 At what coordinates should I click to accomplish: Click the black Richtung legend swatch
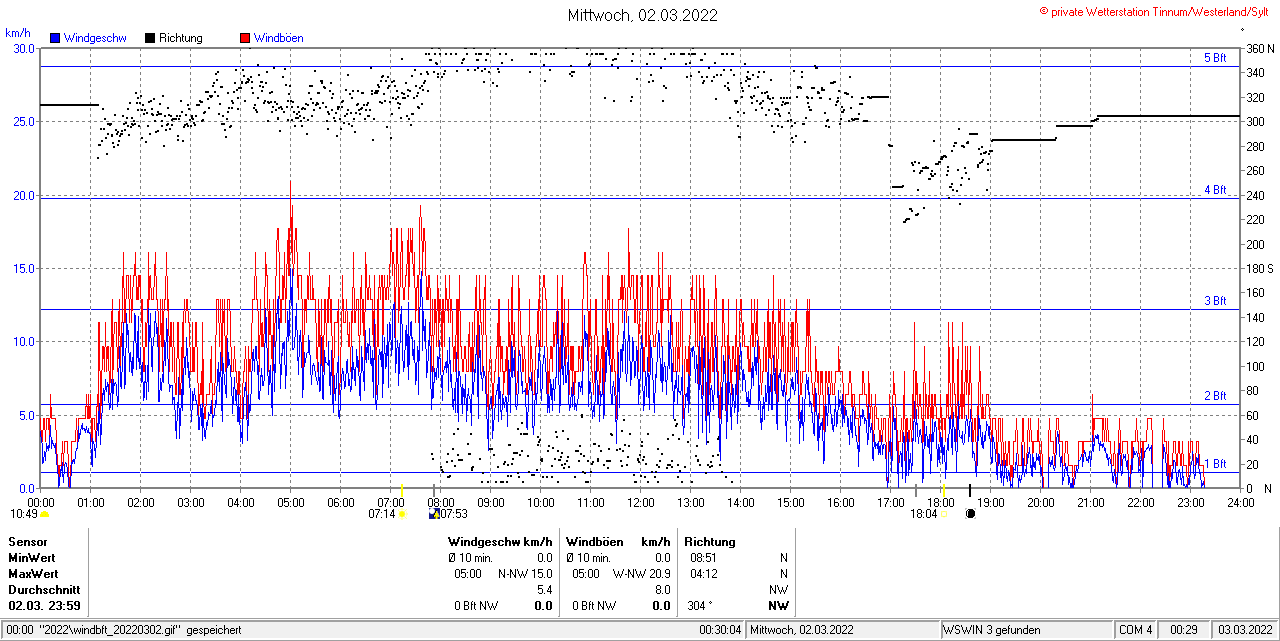tap(150, 38)
